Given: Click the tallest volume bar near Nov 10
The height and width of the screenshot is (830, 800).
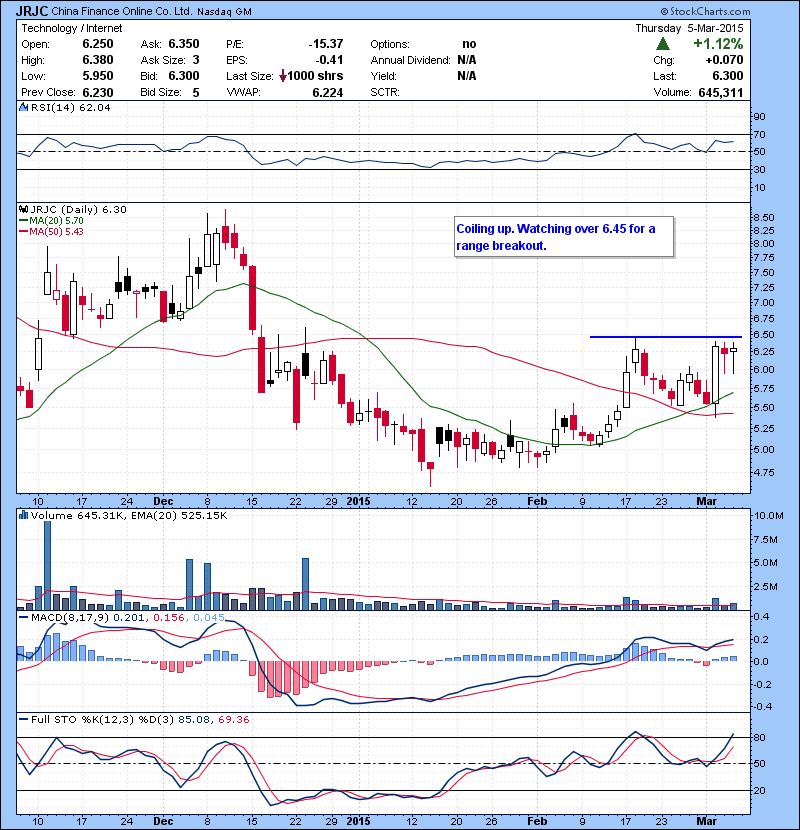Looking at the screenshot, I should [x=47, y=565].
